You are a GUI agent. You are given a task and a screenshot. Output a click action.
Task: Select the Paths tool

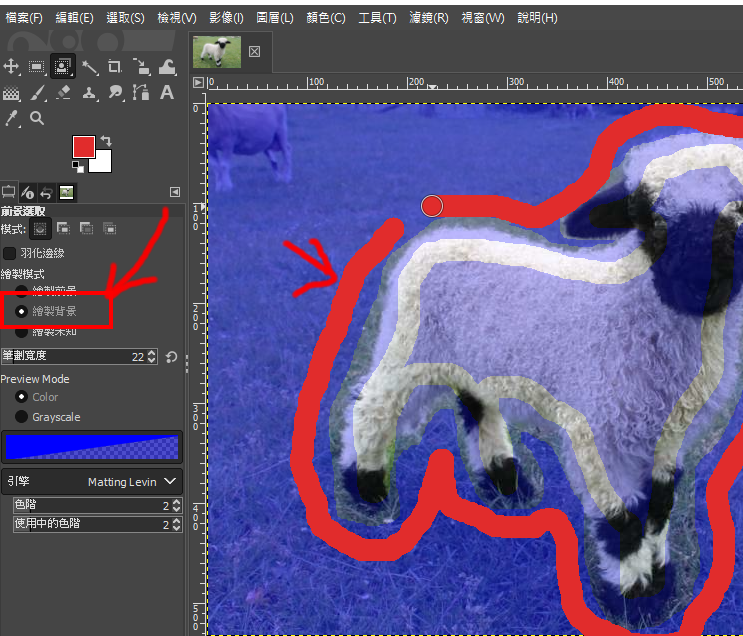click(141, 92)
